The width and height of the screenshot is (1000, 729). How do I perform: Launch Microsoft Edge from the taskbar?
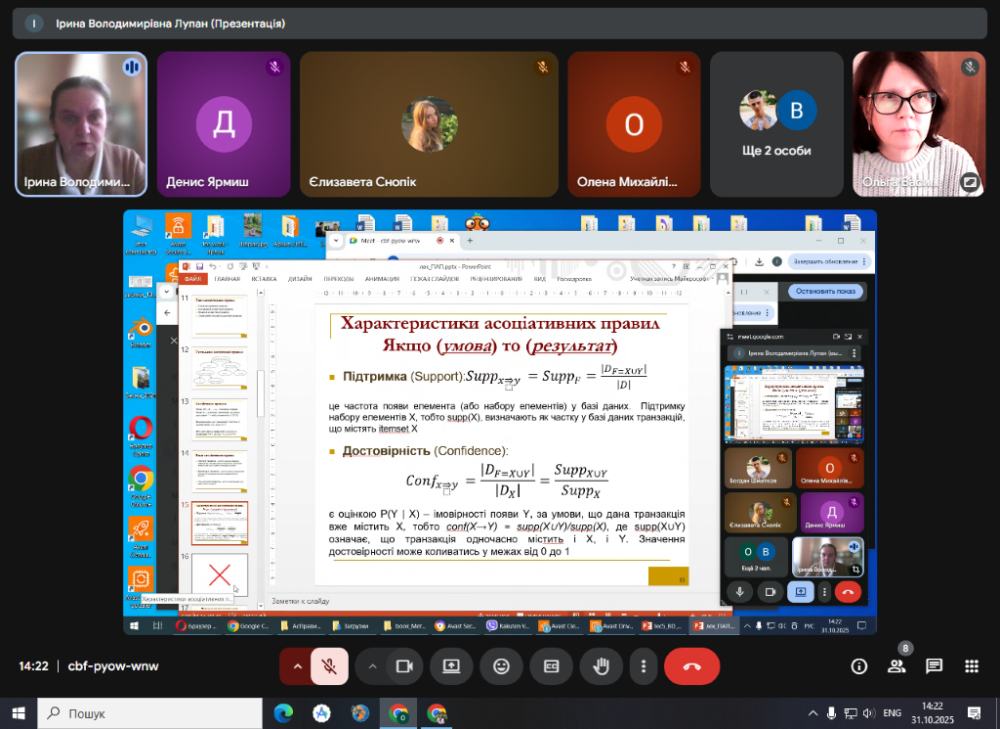click(x=283, y=713)
